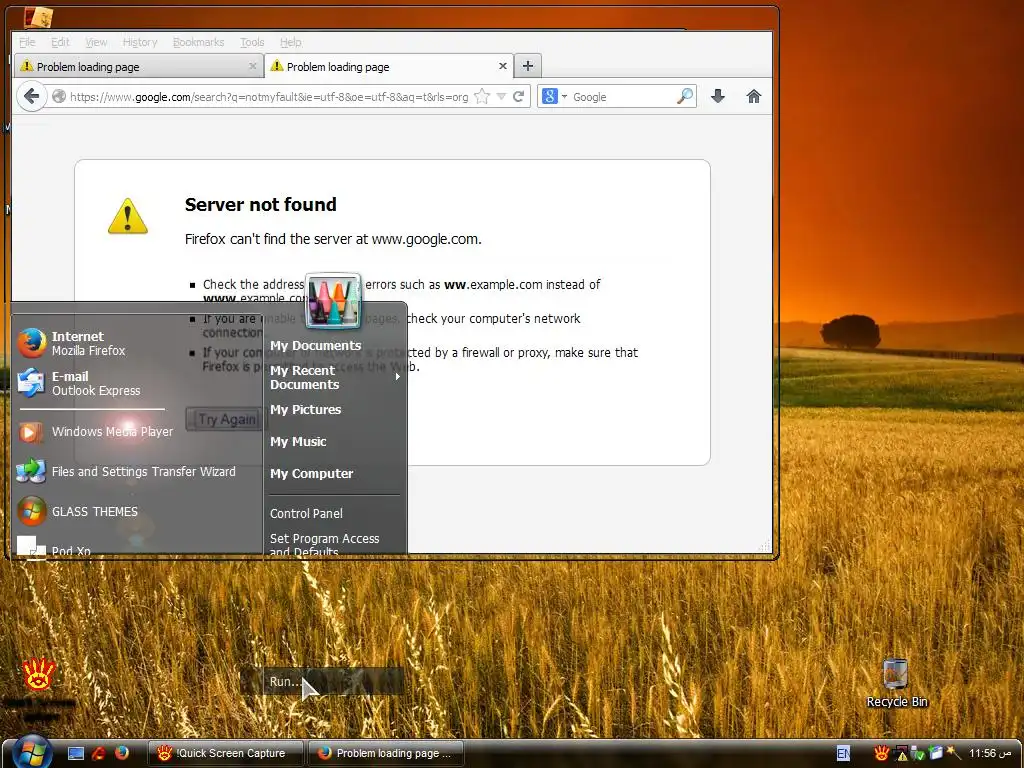Open the Downloads arrow icon
The height and width of the screenshot is (768, 1024).
(718, 97)
